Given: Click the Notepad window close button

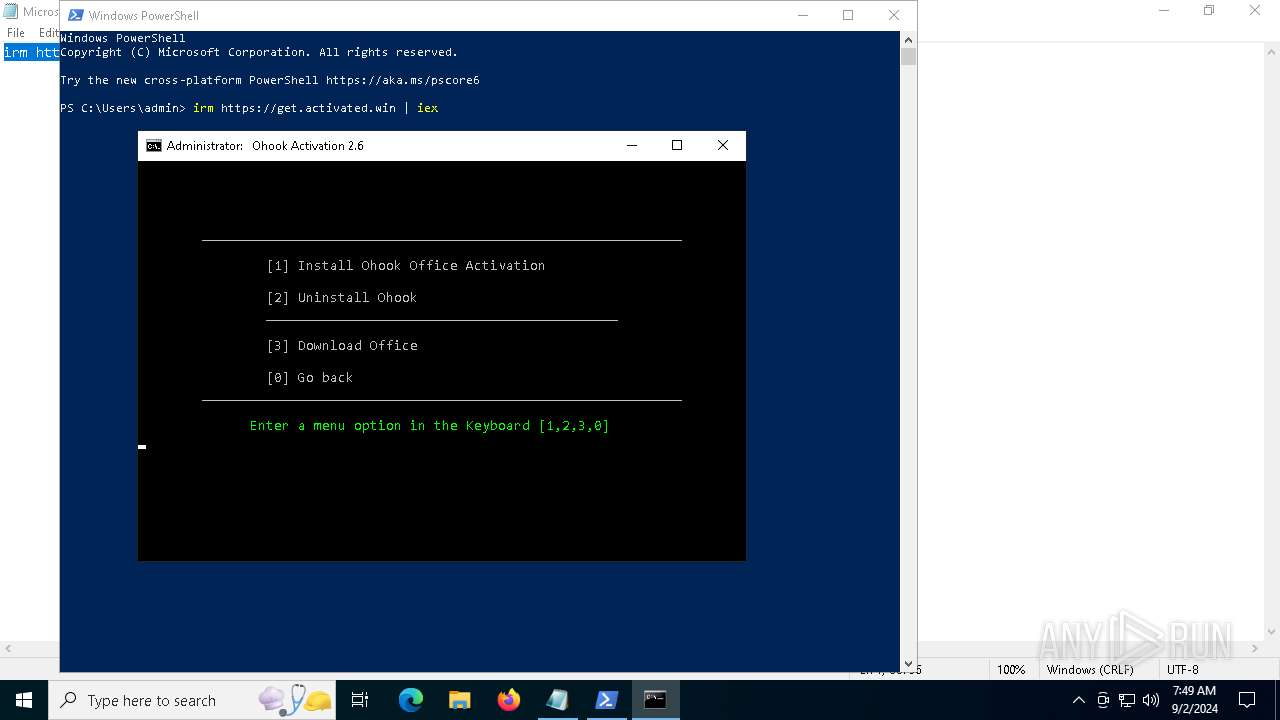Looking at the screenshot, I should point(1255,11).
